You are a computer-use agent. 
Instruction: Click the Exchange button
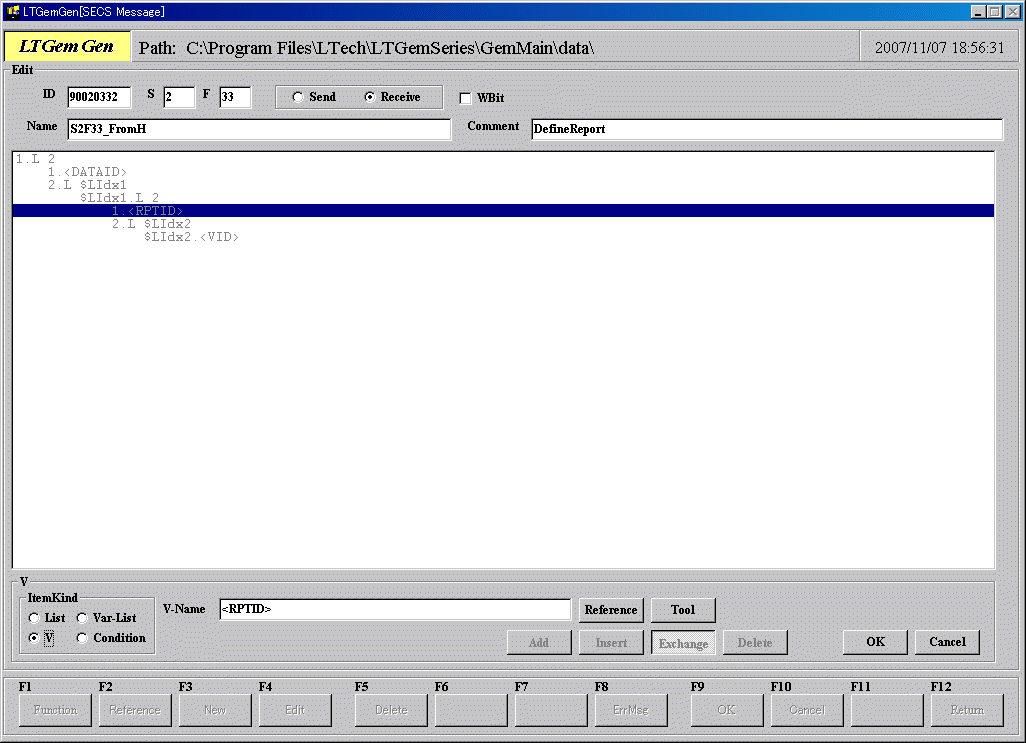pos(683,643)
